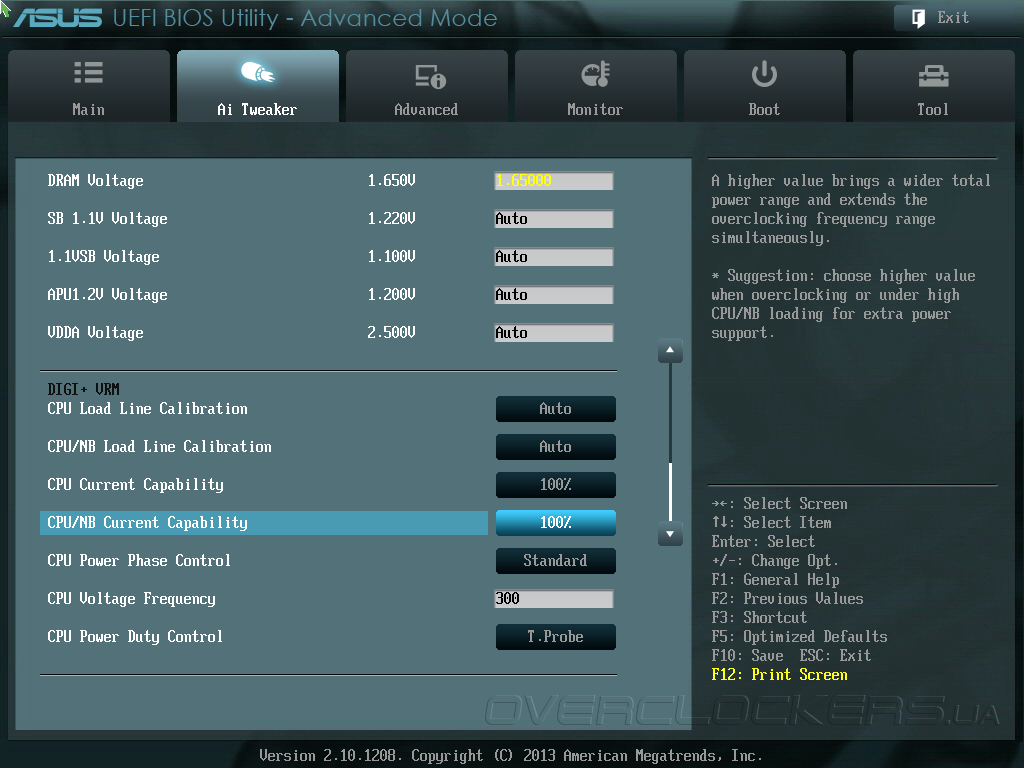This screenshot has width=1024, height=768.
Task: Click the Main tab list icon
Action: [88, 72]
